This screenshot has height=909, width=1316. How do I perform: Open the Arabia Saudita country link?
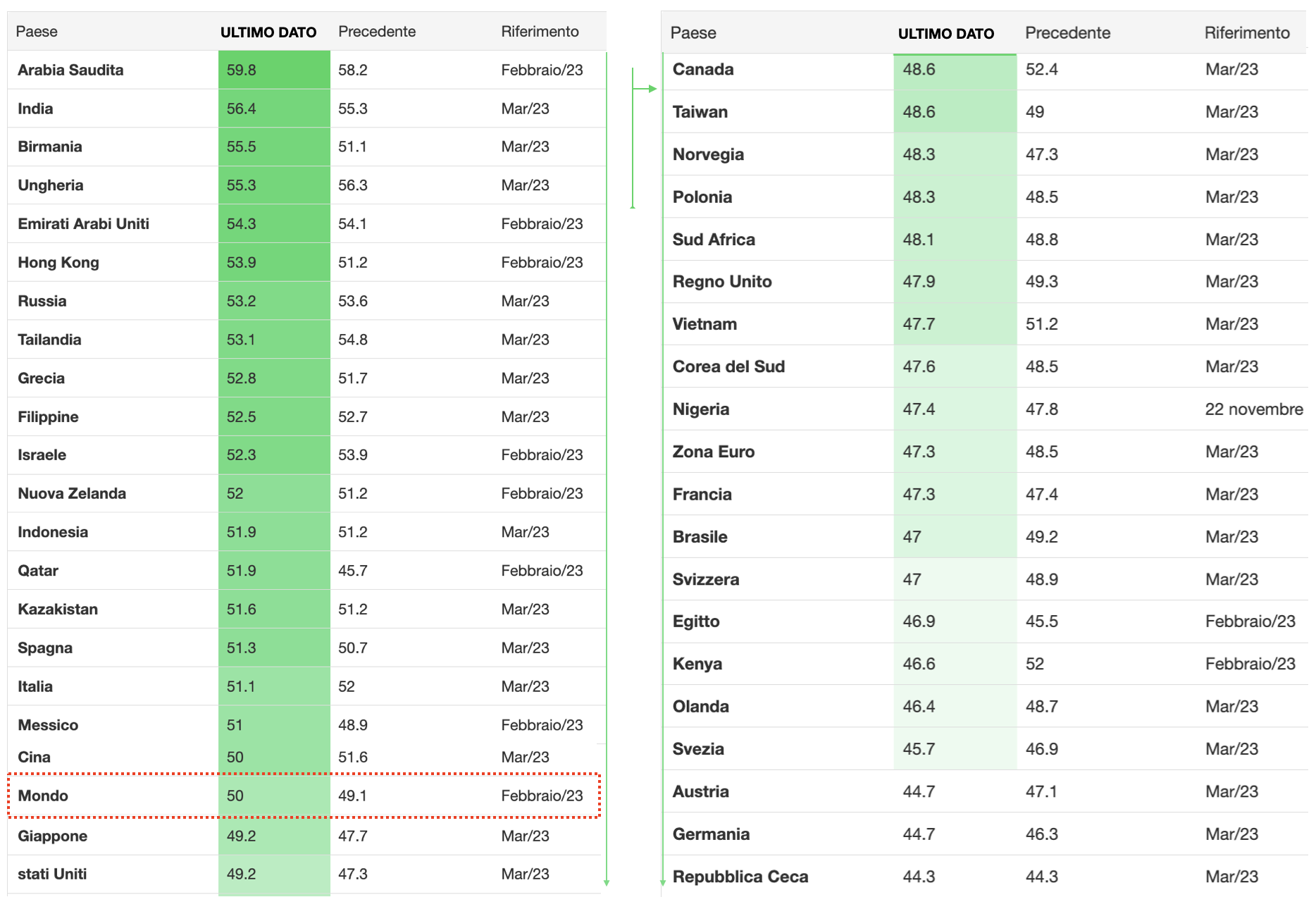(x=70, y=70)
